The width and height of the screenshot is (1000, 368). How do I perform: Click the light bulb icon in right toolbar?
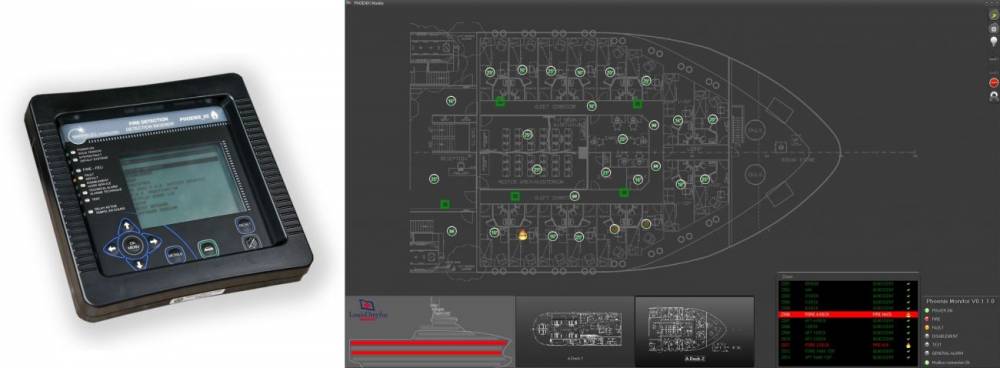[994, 41]
